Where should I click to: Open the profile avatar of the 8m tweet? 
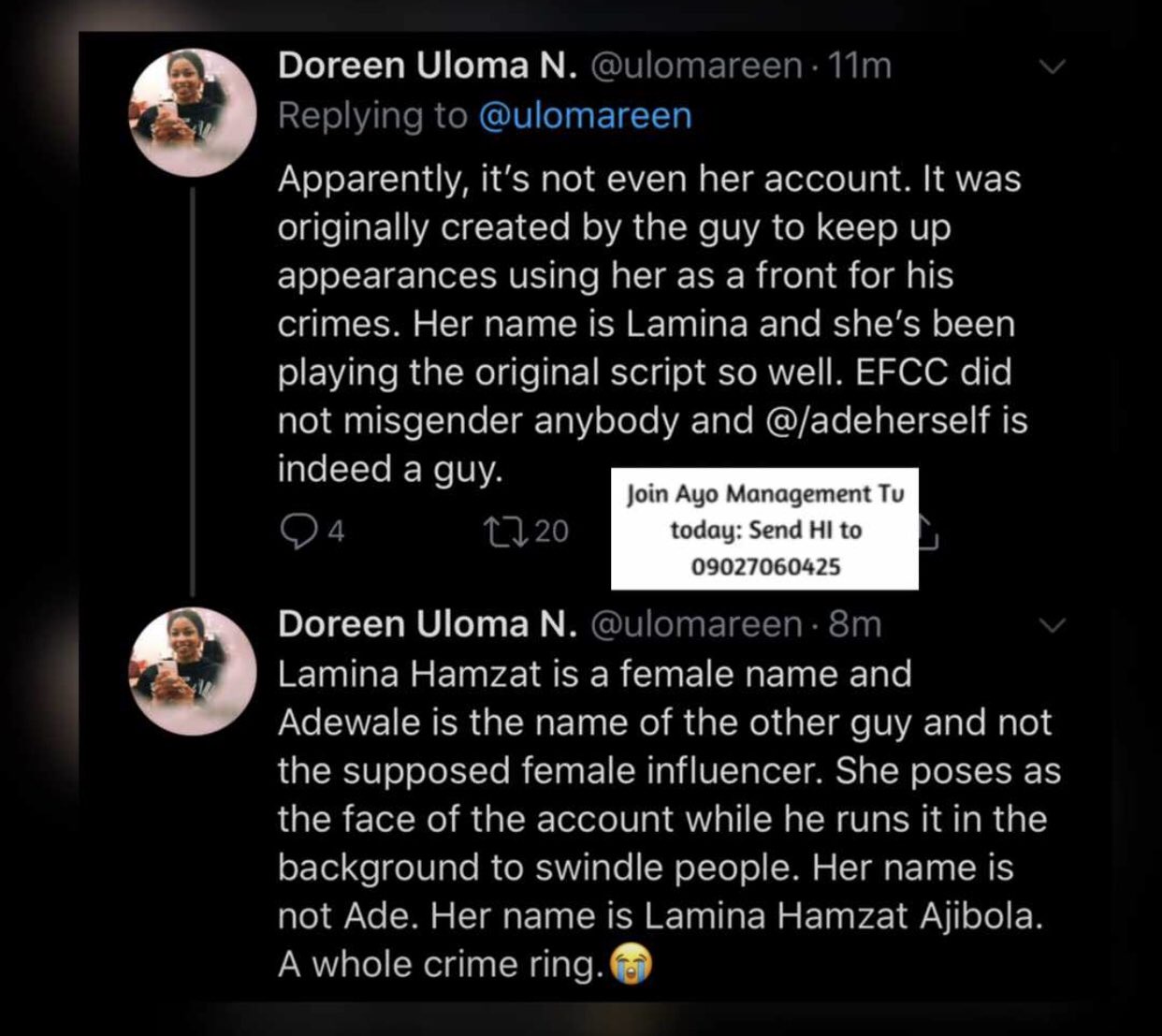coord(193,670)
